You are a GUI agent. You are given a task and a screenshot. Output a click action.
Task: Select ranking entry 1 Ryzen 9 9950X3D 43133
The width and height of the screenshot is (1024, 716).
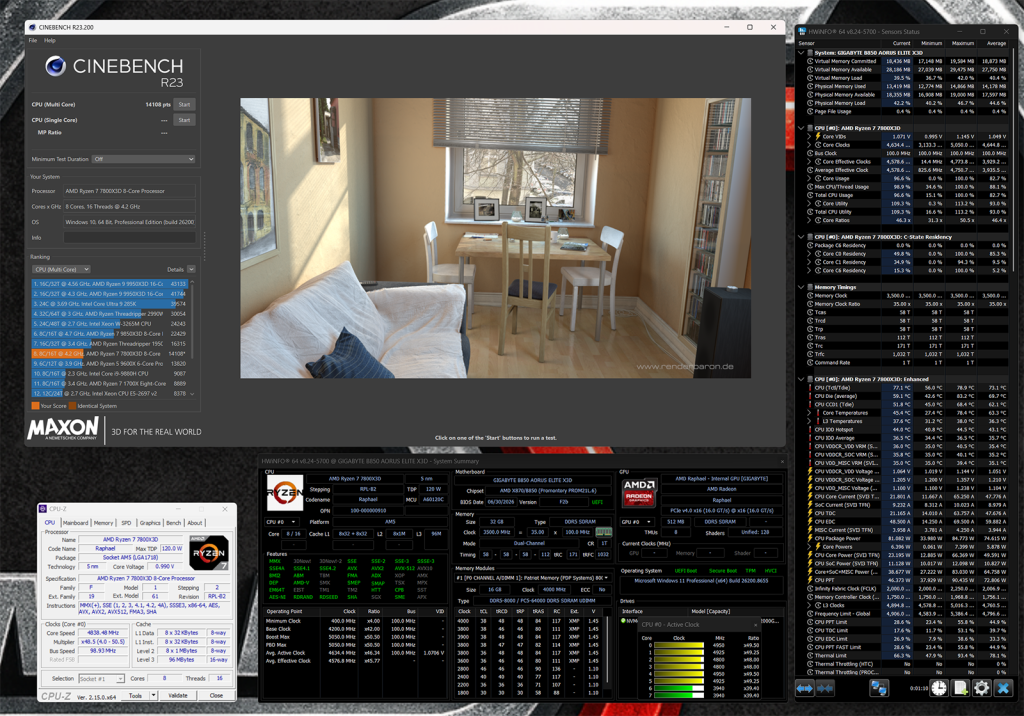pyautogui.click(x=110, y=284)
